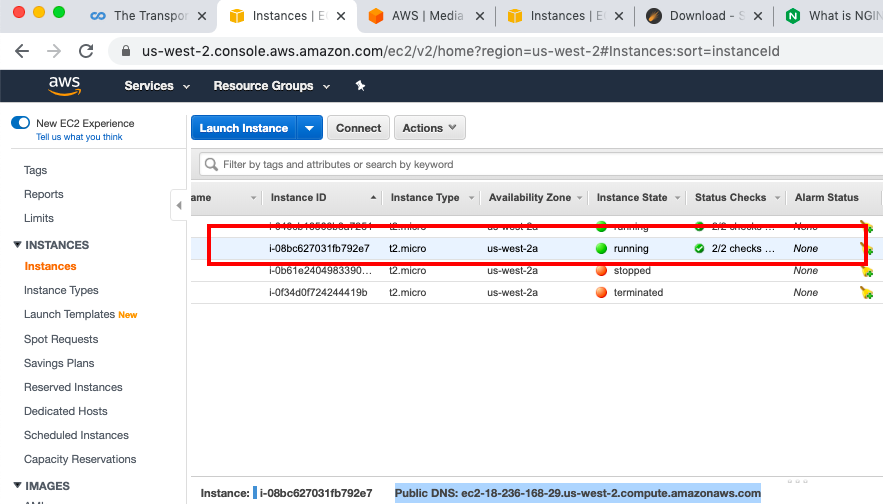Screen dimensions: 883x504
Task: Open the AWS logo home link
Action: click(64, 86)
